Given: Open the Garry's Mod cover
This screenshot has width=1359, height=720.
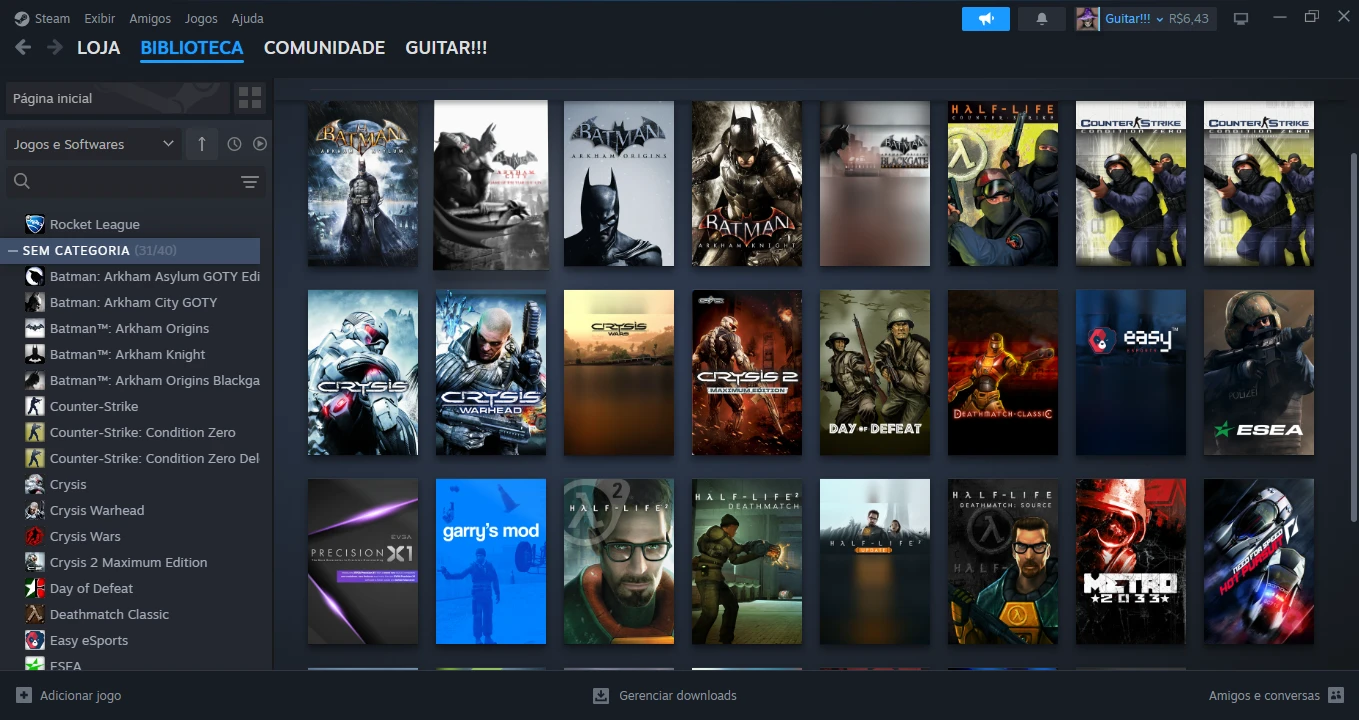Looking at the screenshot, I should pyautogui.click(x=491, y=561).
